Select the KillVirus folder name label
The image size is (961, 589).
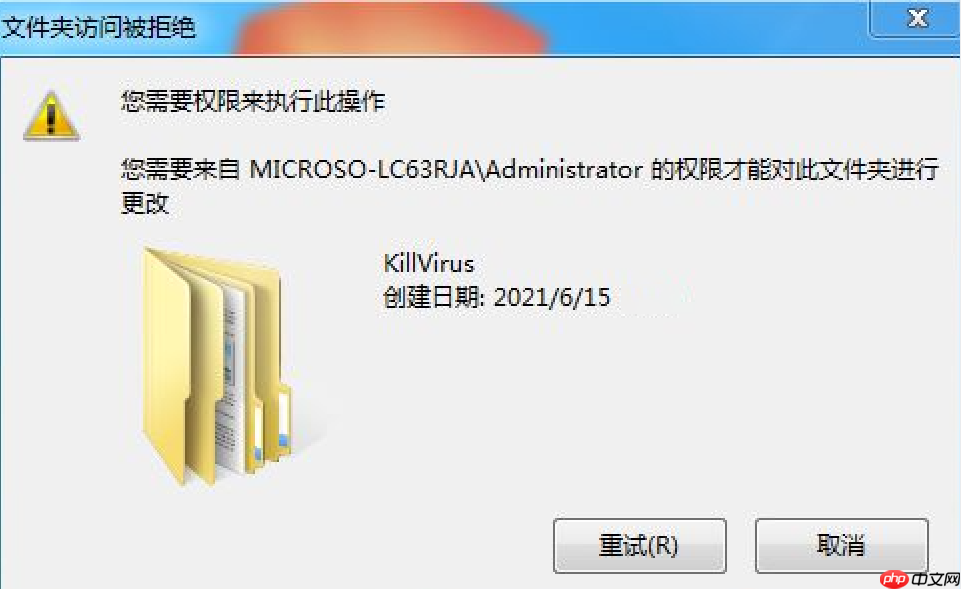(x=428, y=264)
